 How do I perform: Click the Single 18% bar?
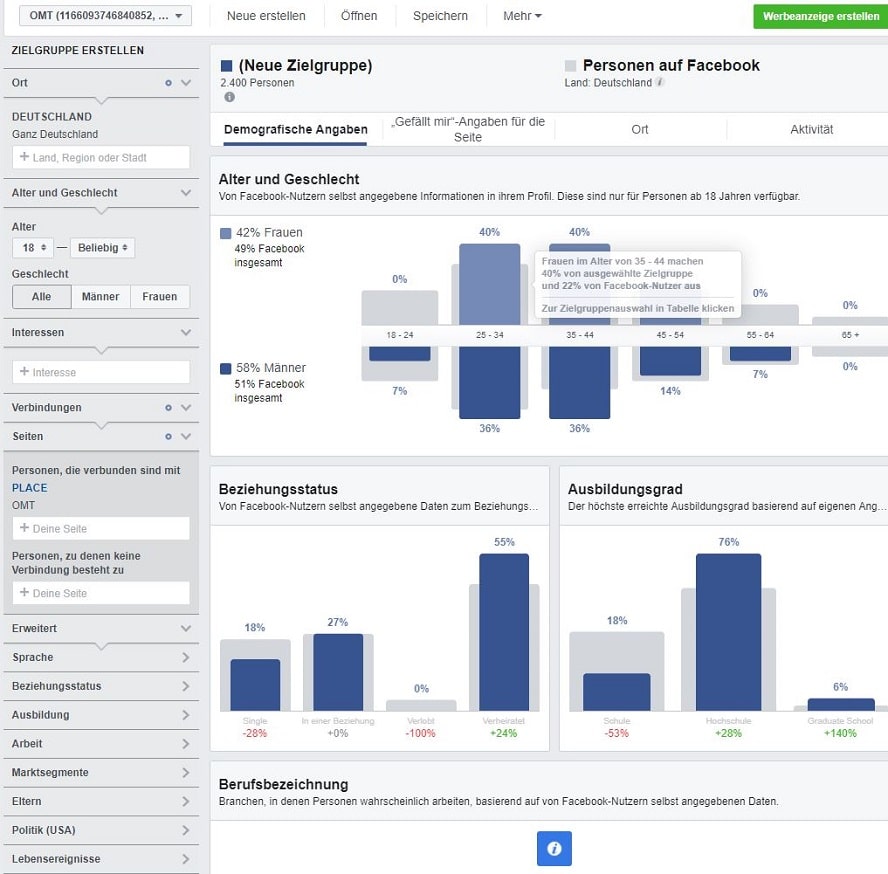pyautogui.click(x=255, y=685)
